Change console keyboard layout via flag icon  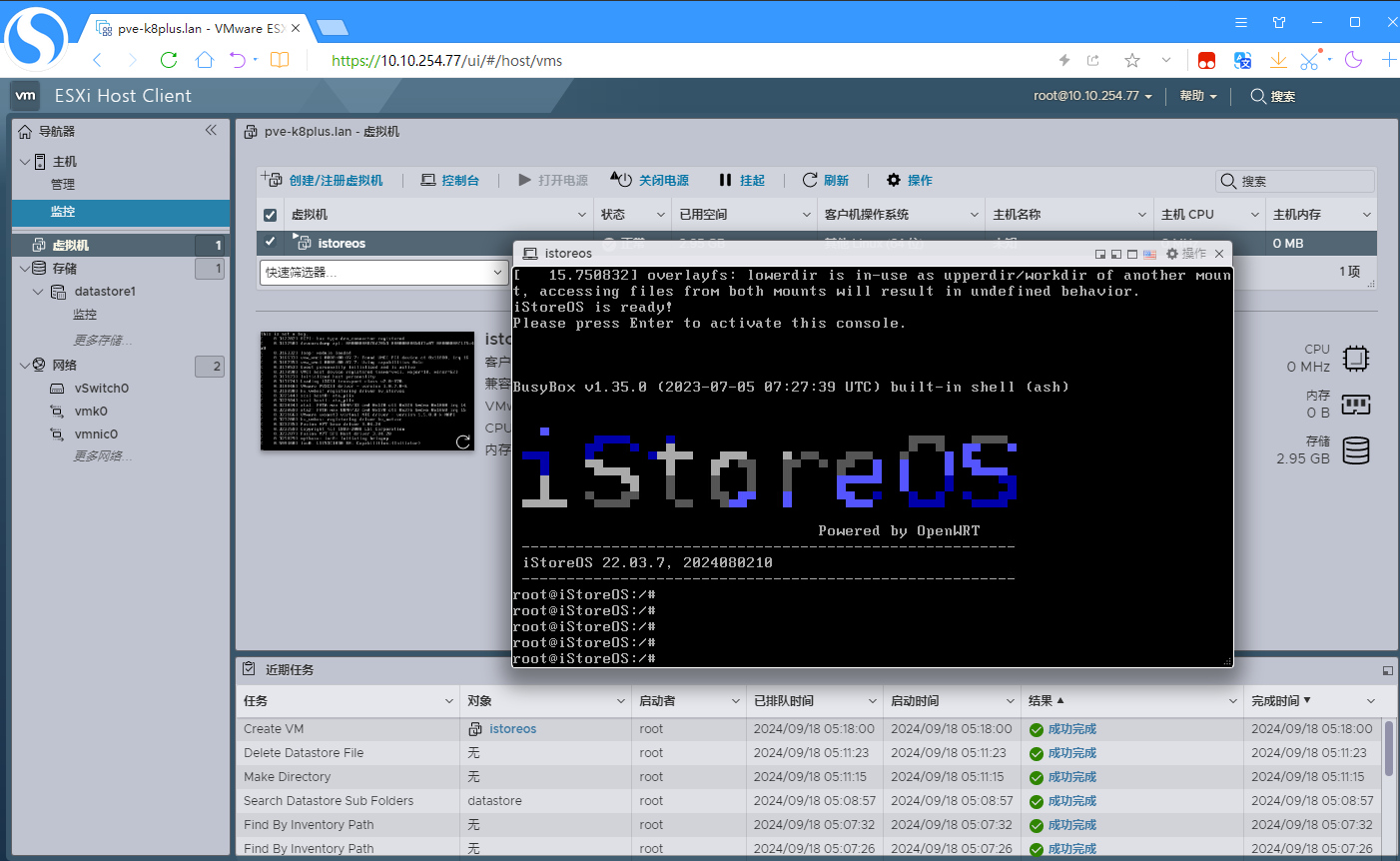click(1149, 254)
